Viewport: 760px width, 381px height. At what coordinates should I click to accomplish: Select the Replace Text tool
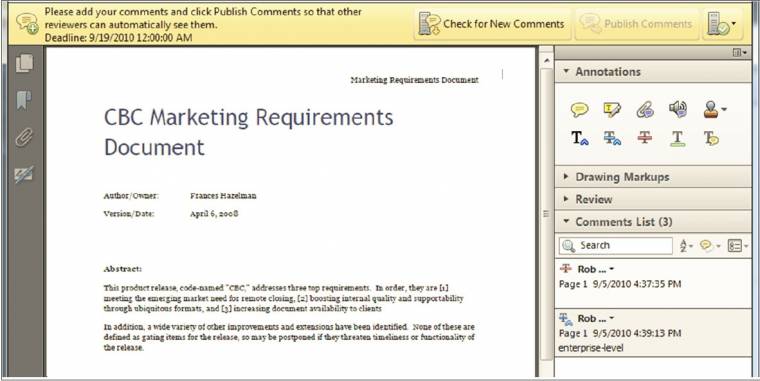(x=612, y=139)
